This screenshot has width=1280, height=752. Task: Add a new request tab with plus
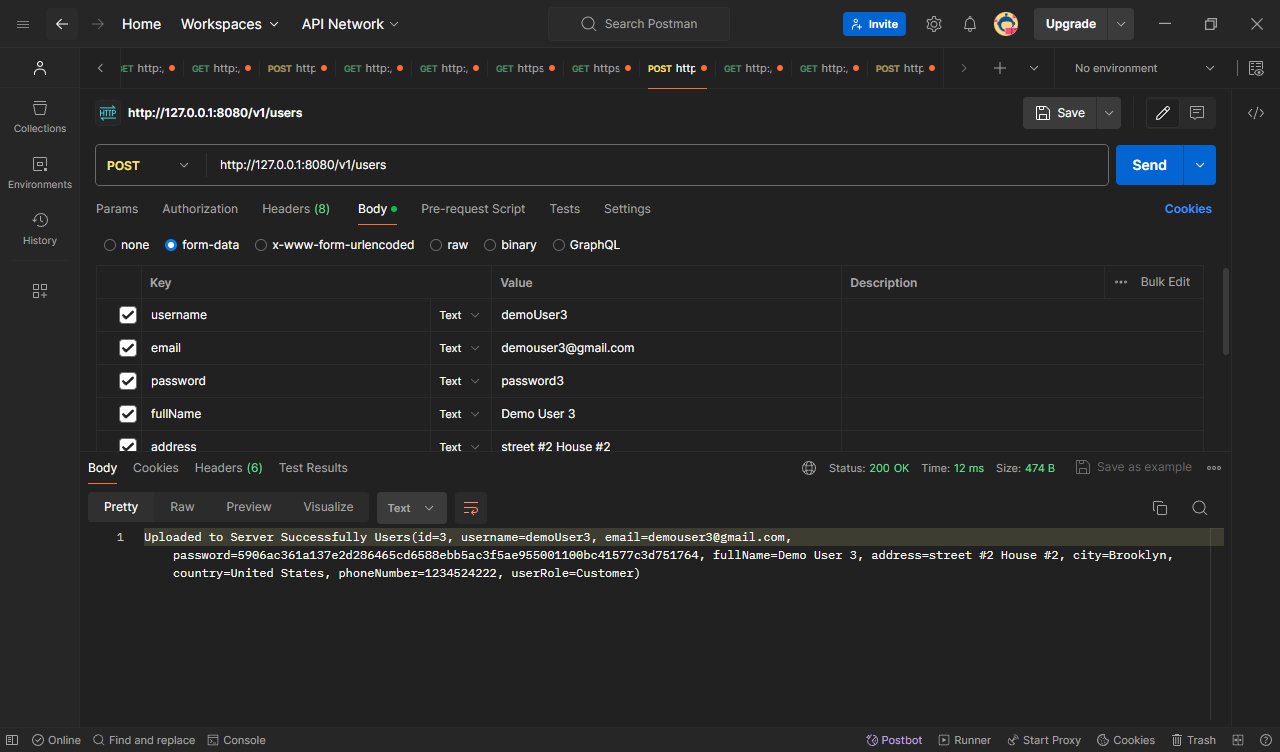point(1000,68)
